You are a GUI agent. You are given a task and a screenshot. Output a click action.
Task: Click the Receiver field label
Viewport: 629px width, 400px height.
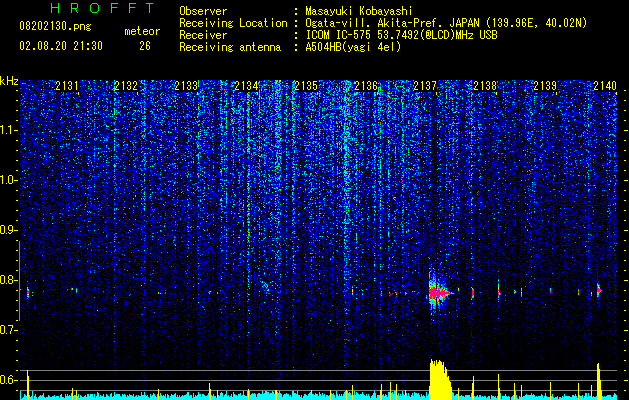click(203, 35)
